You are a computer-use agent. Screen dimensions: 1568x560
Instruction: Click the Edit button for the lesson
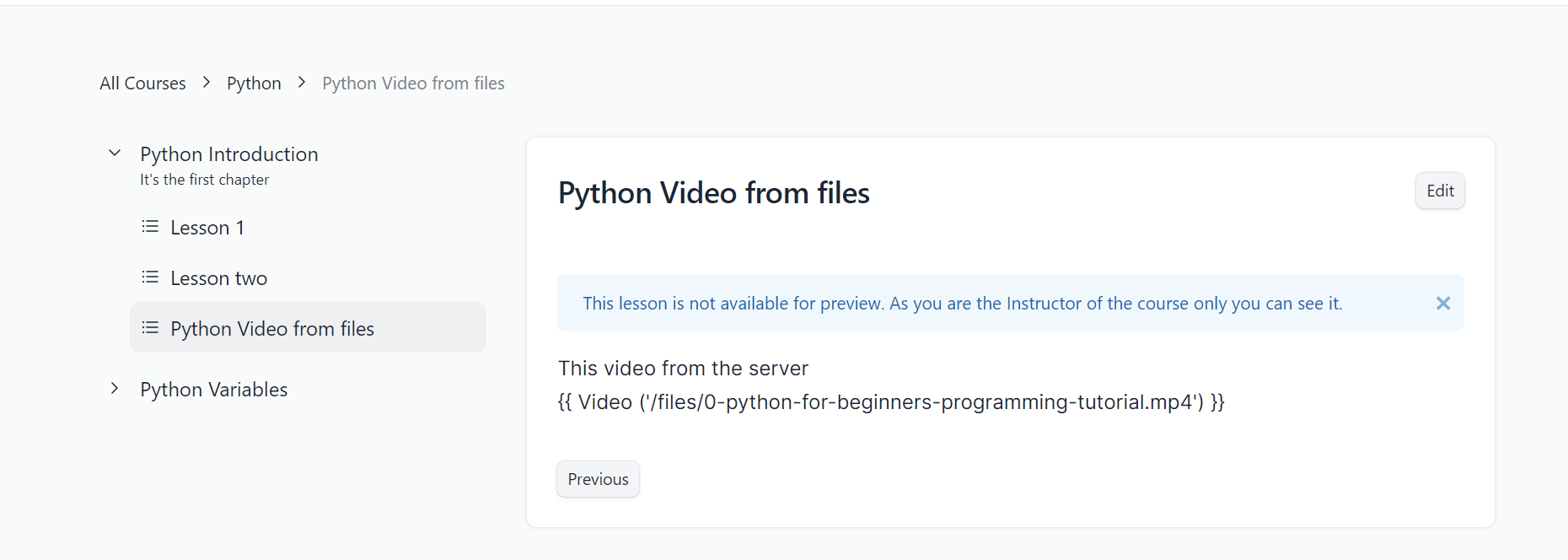(x=1439, y=191)
